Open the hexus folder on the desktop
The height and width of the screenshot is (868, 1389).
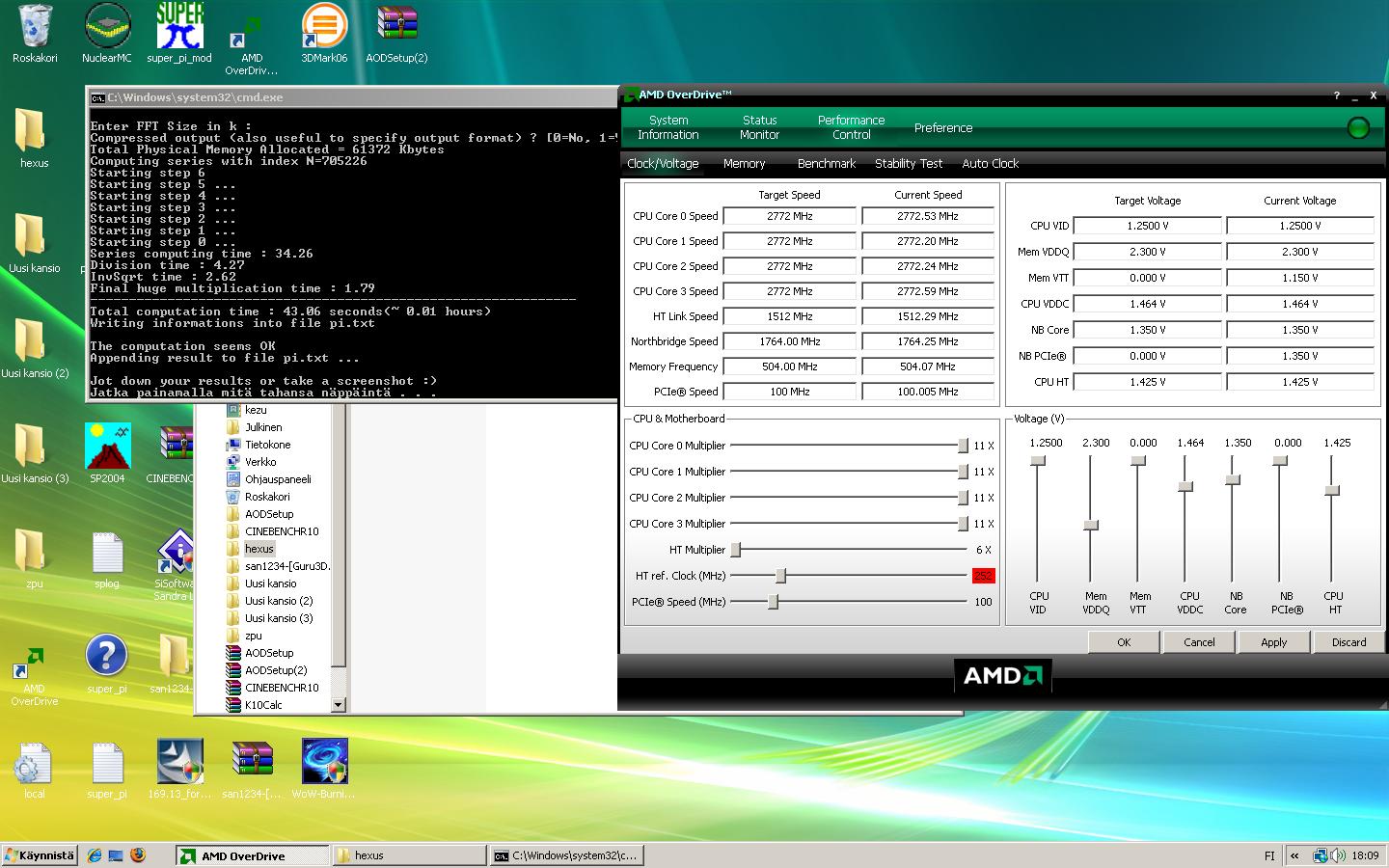pyautogui.click(x=34, y=138)
